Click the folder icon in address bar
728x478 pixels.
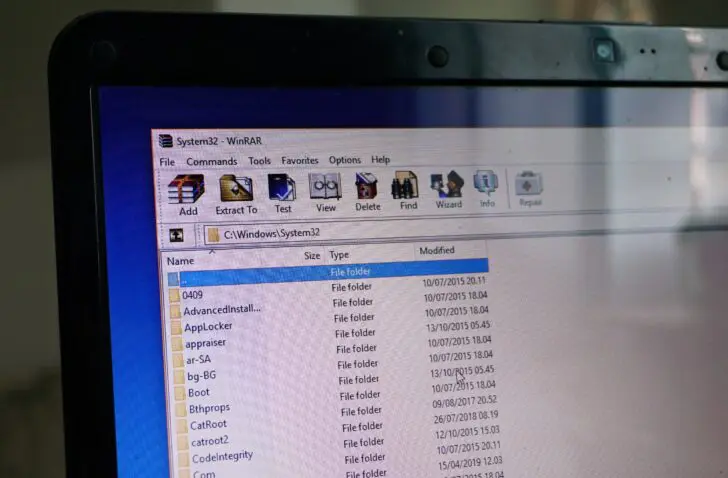pyautogui.click(x=213, y=234)
